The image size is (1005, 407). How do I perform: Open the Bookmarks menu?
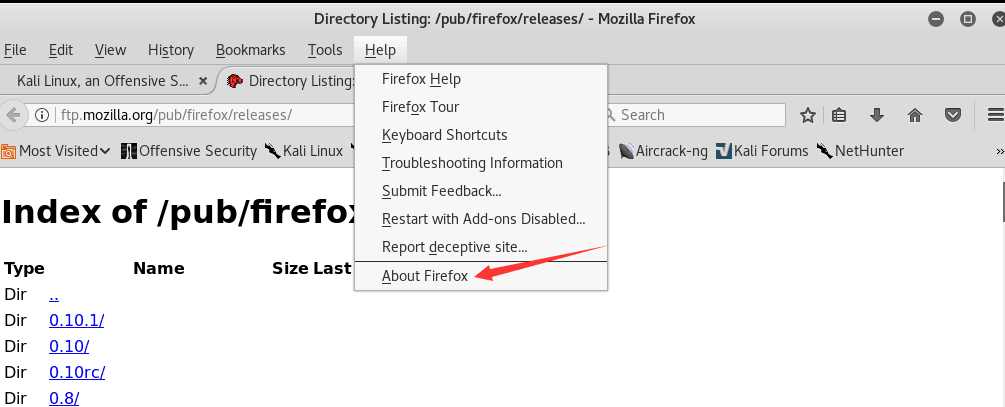(x=250, y=50)
